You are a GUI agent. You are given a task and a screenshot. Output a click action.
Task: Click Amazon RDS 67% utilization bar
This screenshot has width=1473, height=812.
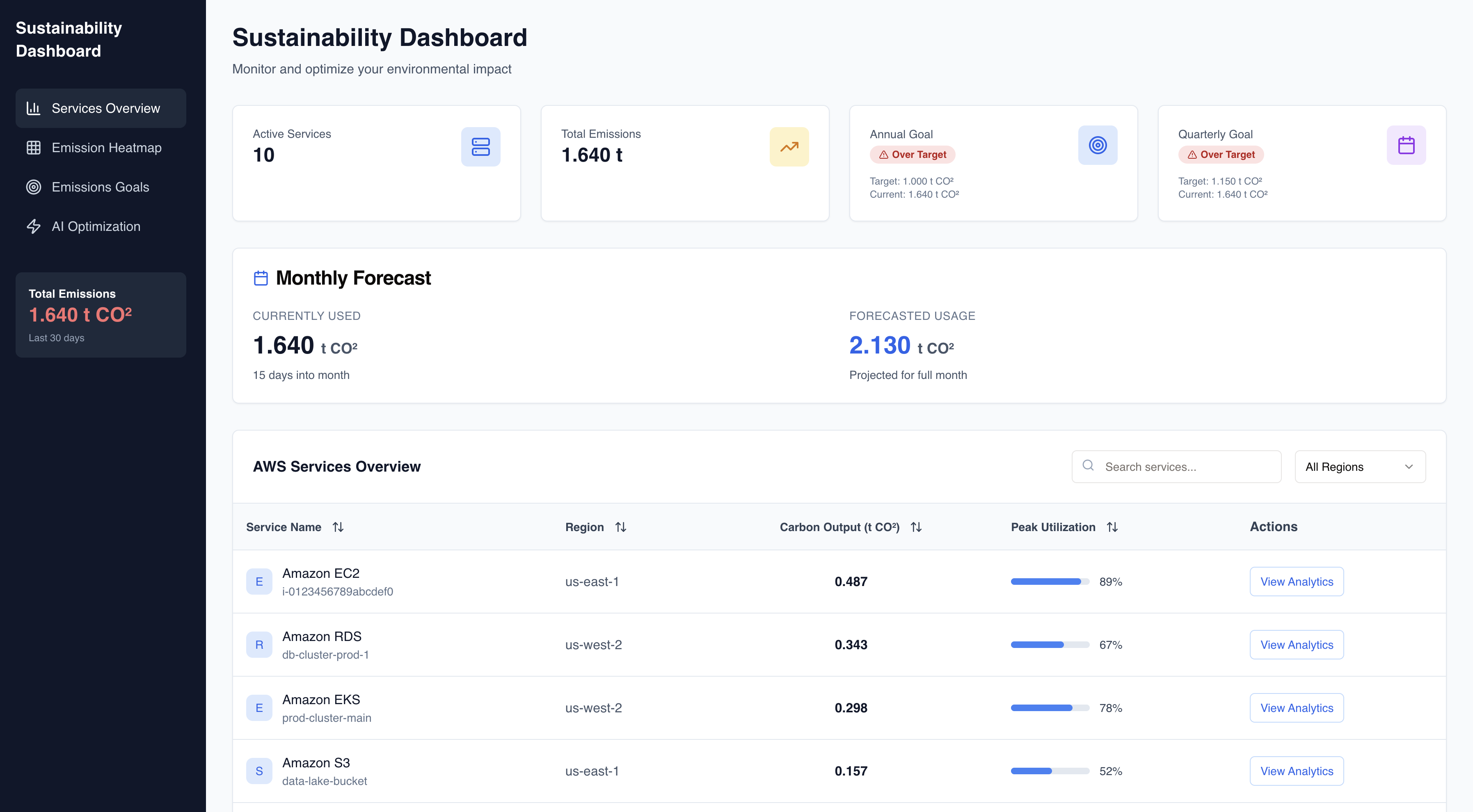point(1049,645)
